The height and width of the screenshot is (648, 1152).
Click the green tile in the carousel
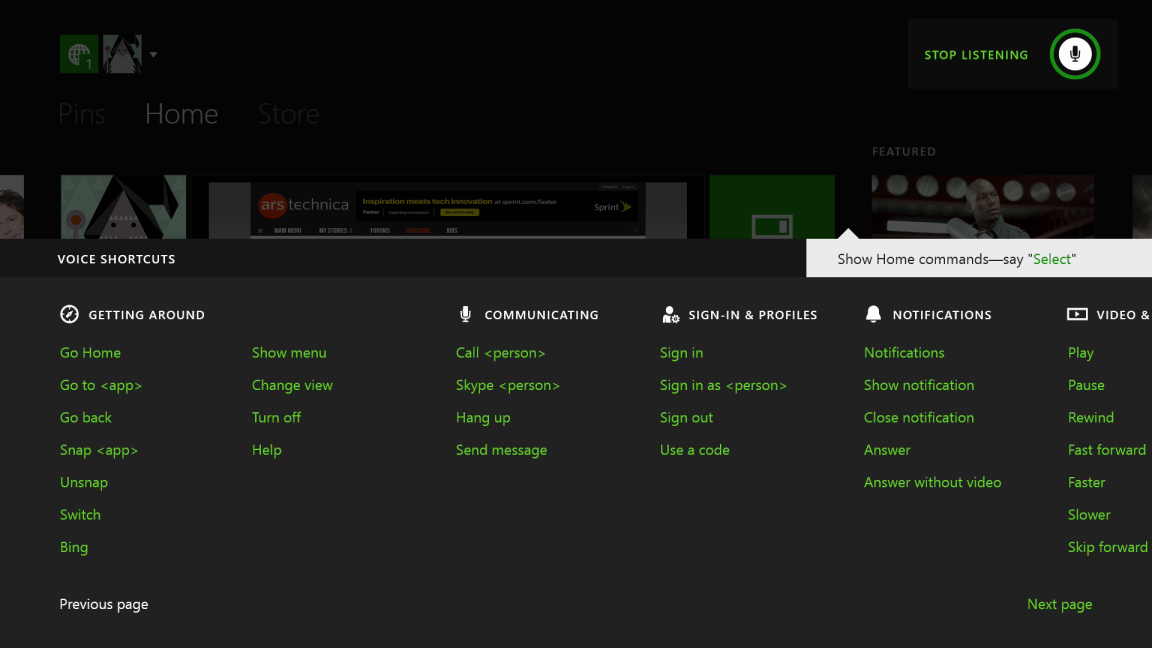pyautogui.click(x=772, y=207)
